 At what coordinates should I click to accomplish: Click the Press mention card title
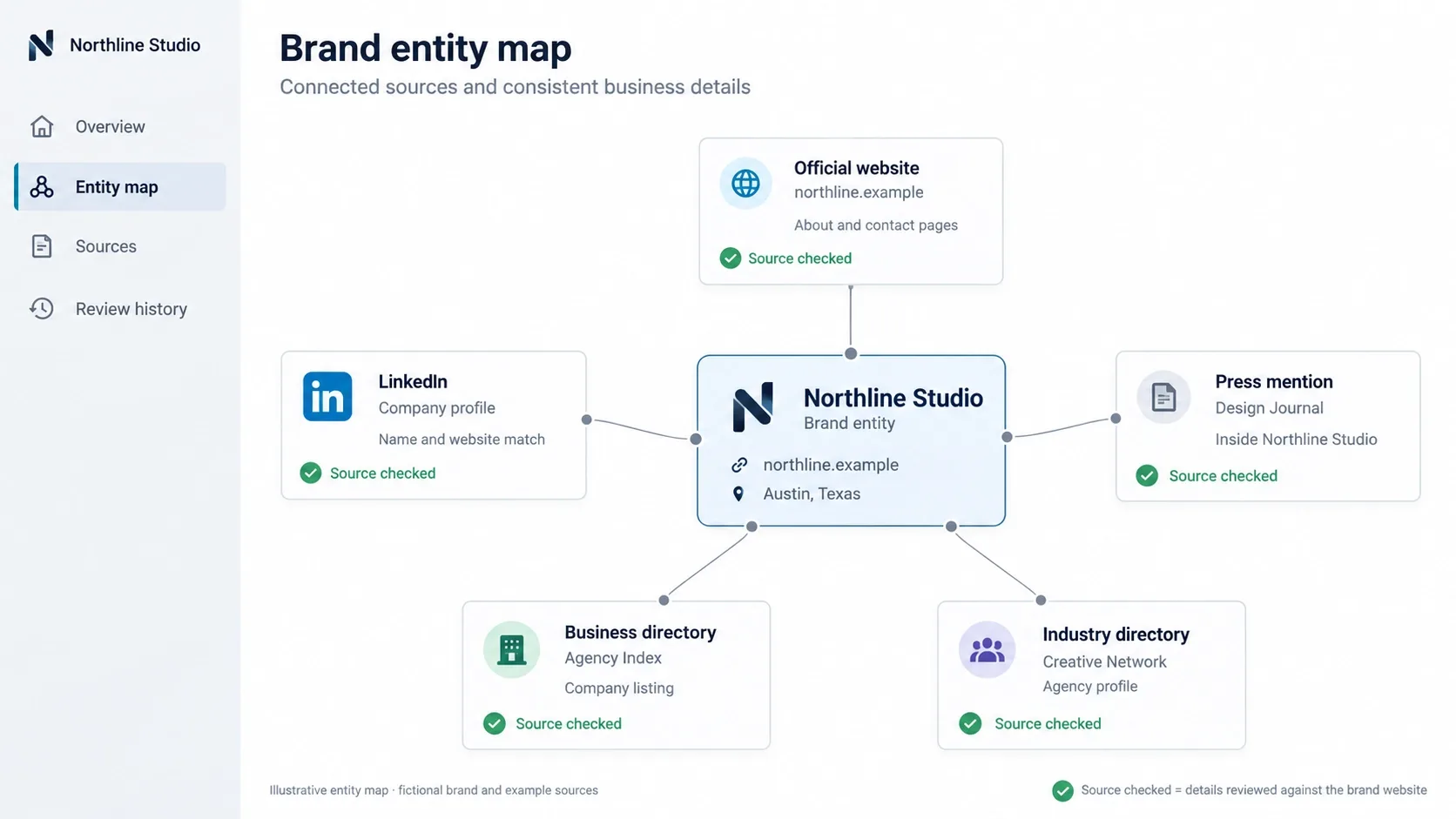tap(1274, 381)
